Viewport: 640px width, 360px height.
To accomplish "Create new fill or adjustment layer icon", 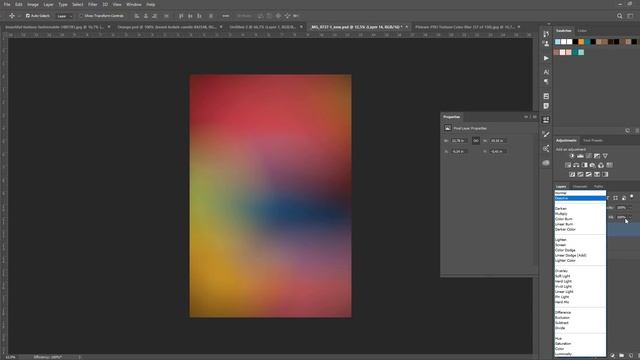I will point(613,356).
